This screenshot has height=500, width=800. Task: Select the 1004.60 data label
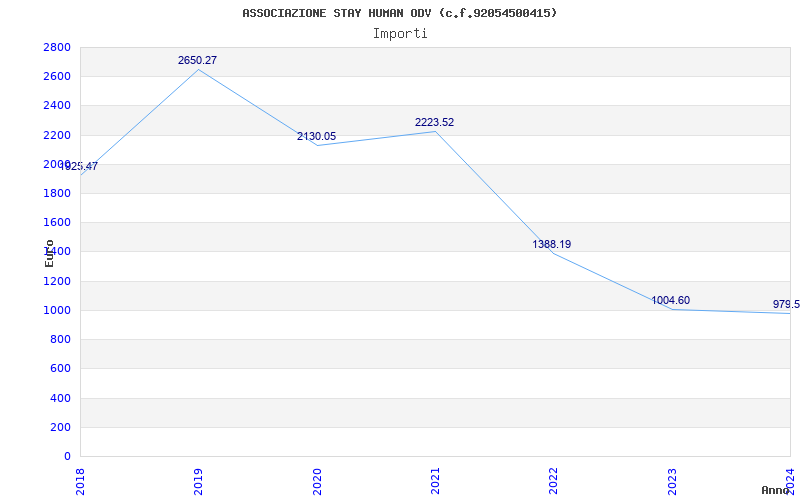(x=670, y=301)
